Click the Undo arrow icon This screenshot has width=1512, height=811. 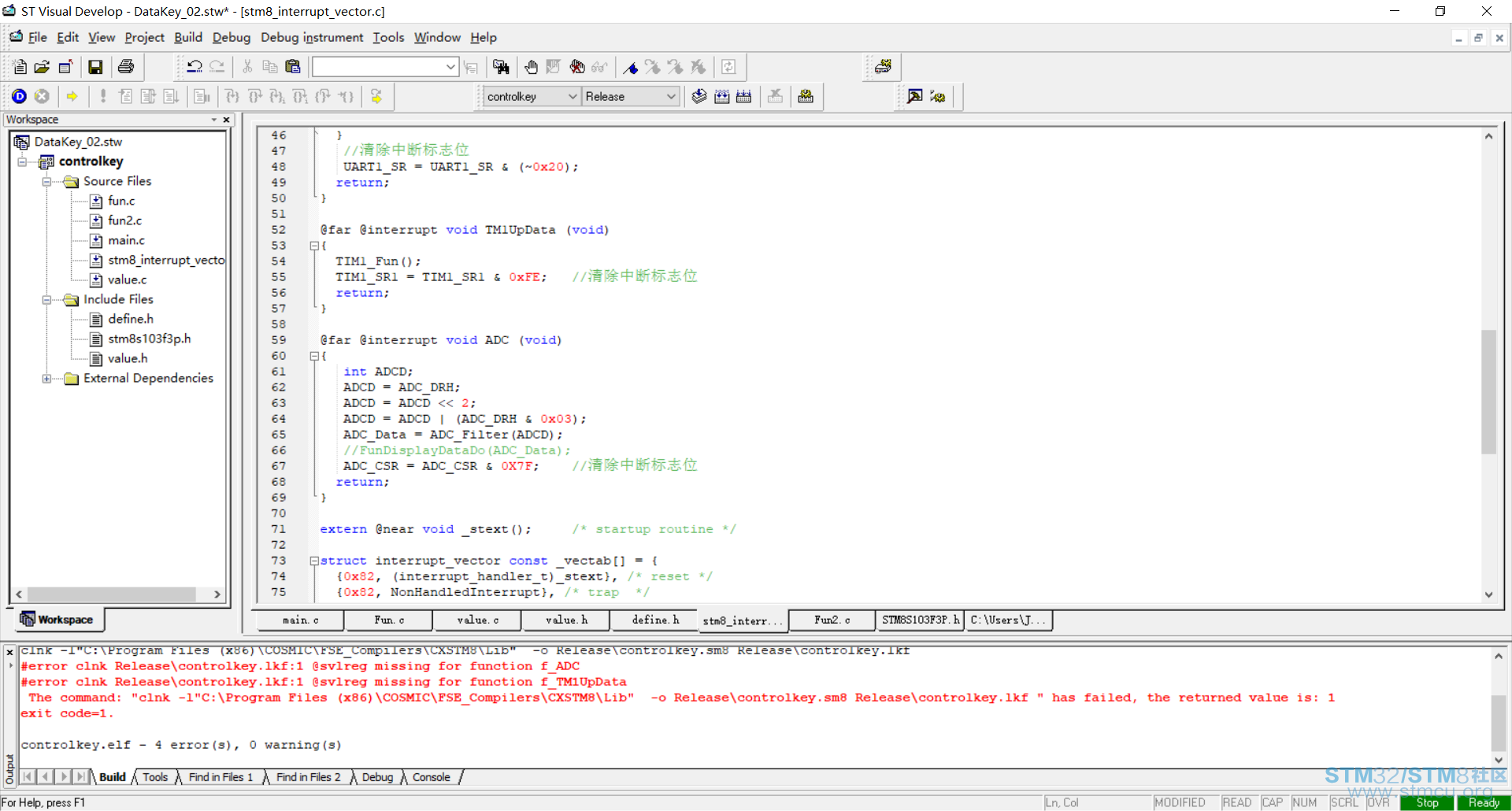[195, 67]
